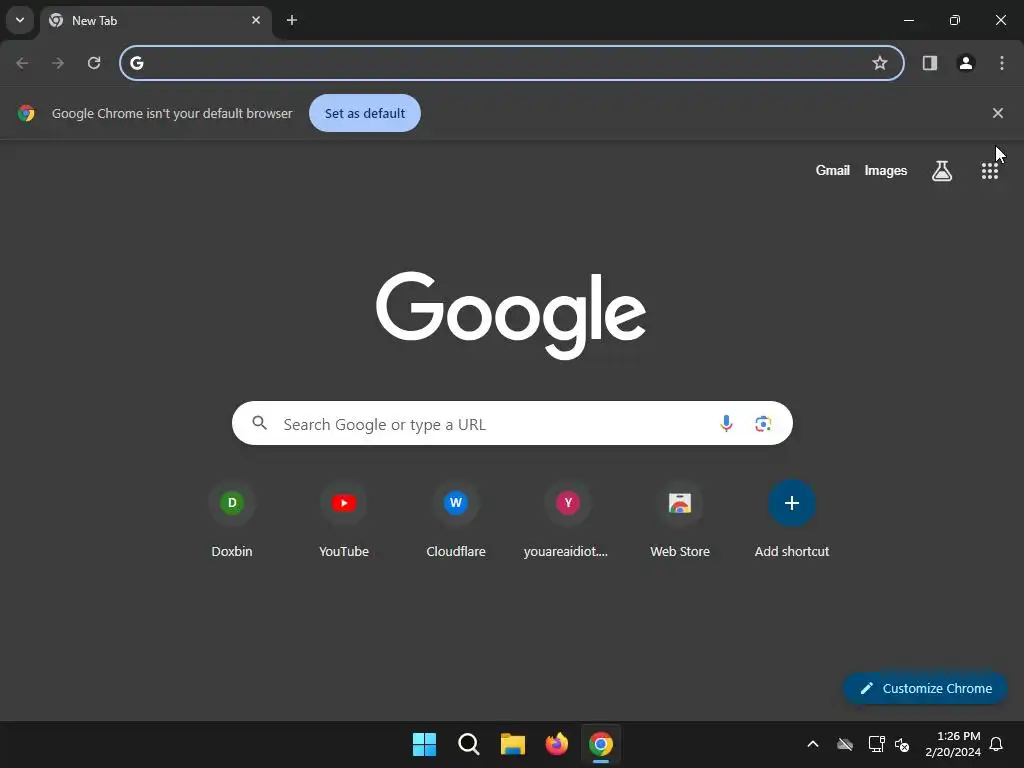Screen dimensions: 1024x768
Task: Open the Gmail link
Action: pos(833,170)
